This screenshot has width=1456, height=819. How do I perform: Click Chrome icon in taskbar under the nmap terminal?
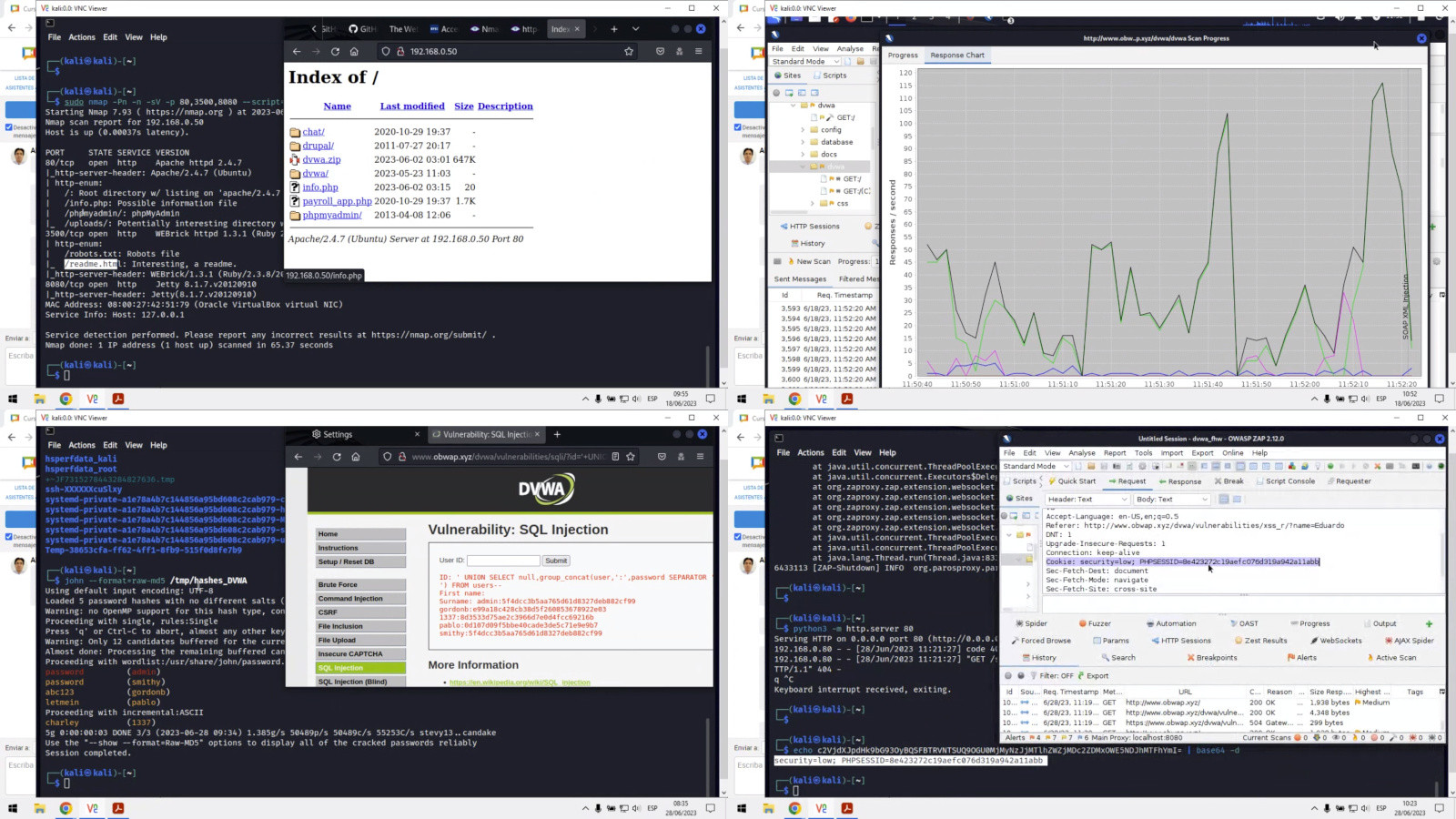[66, 399]
